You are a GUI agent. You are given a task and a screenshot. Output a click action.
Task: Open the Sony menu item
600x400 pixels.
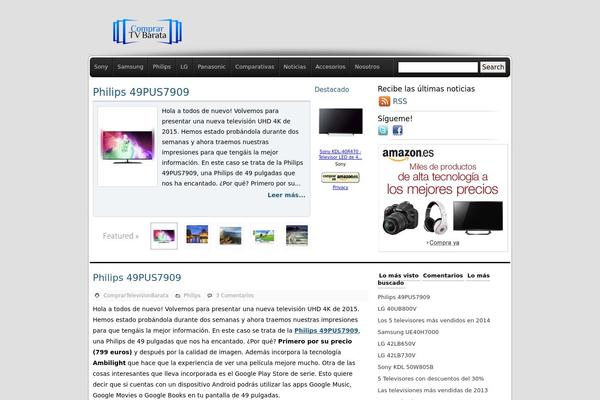click(101, 67)
